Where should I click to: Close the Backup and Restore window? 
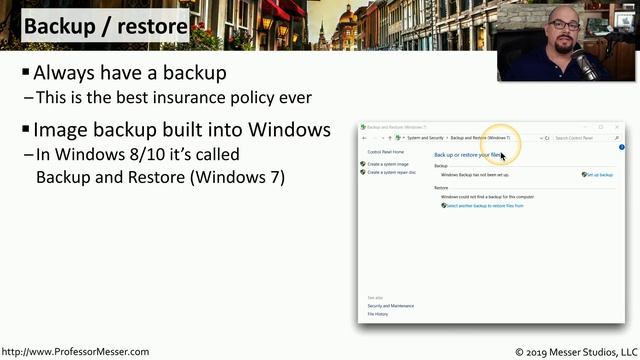(617, 127)
